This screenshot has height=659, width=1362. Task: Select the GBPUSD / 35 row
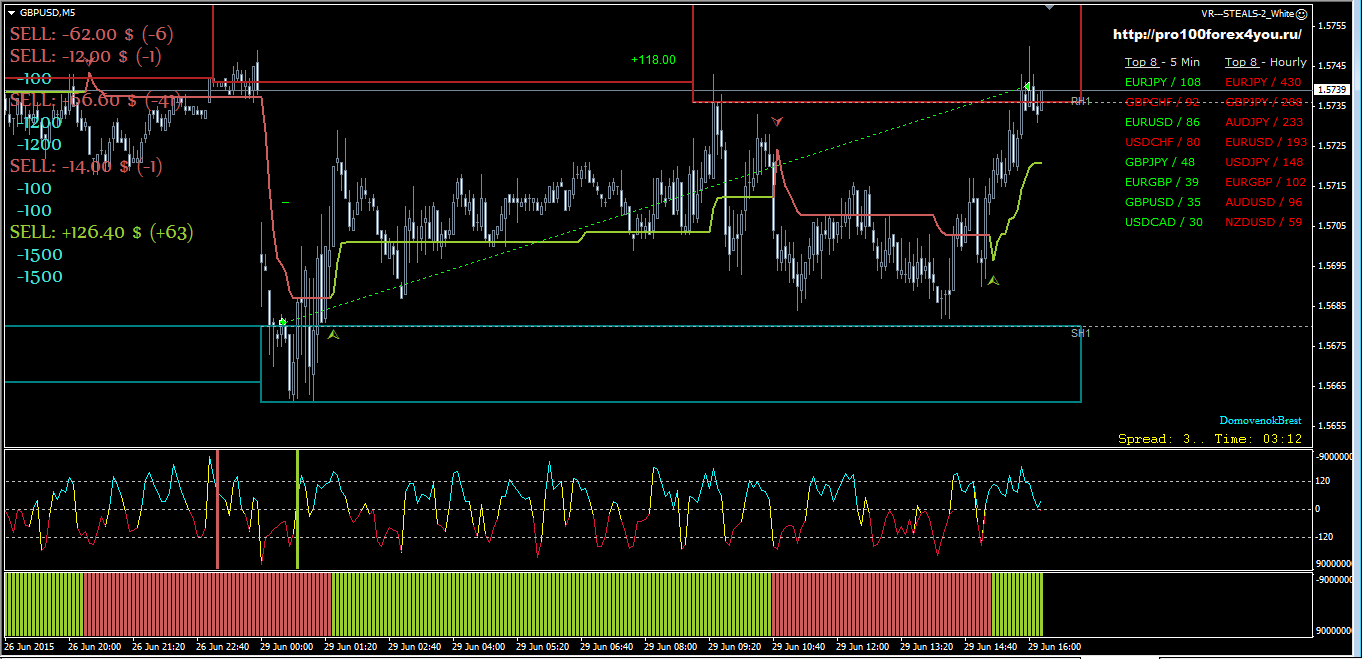point(1162,202)
